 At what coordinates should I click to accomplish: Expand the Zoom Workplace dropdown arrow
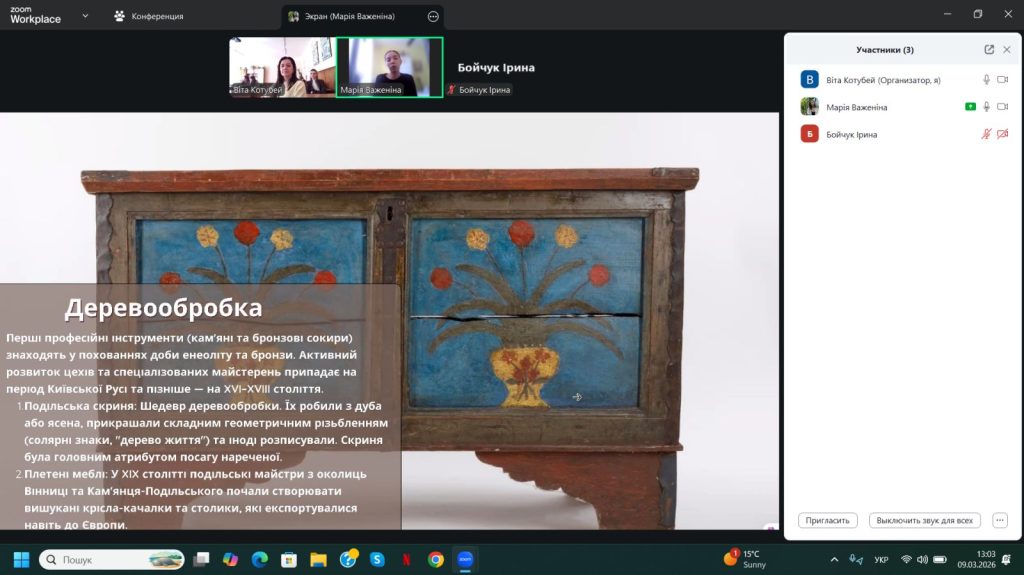click(x=84, y=16)
